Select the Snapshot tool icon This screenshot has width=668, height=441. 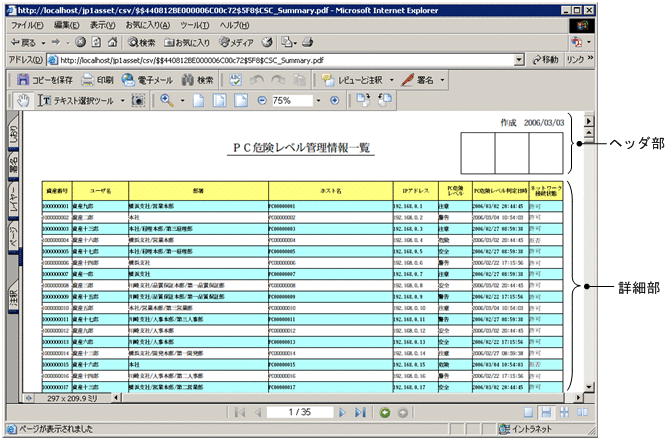coord(139,101)
